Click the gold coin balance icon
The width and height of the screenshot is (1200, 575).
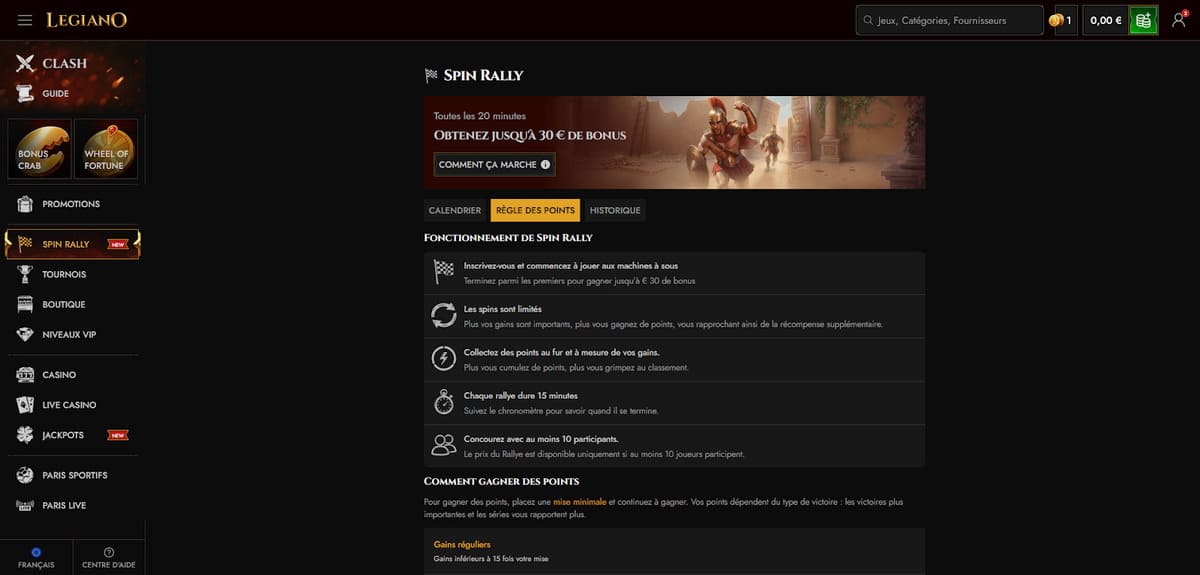pyautogui.click(x=1056, y=20)
